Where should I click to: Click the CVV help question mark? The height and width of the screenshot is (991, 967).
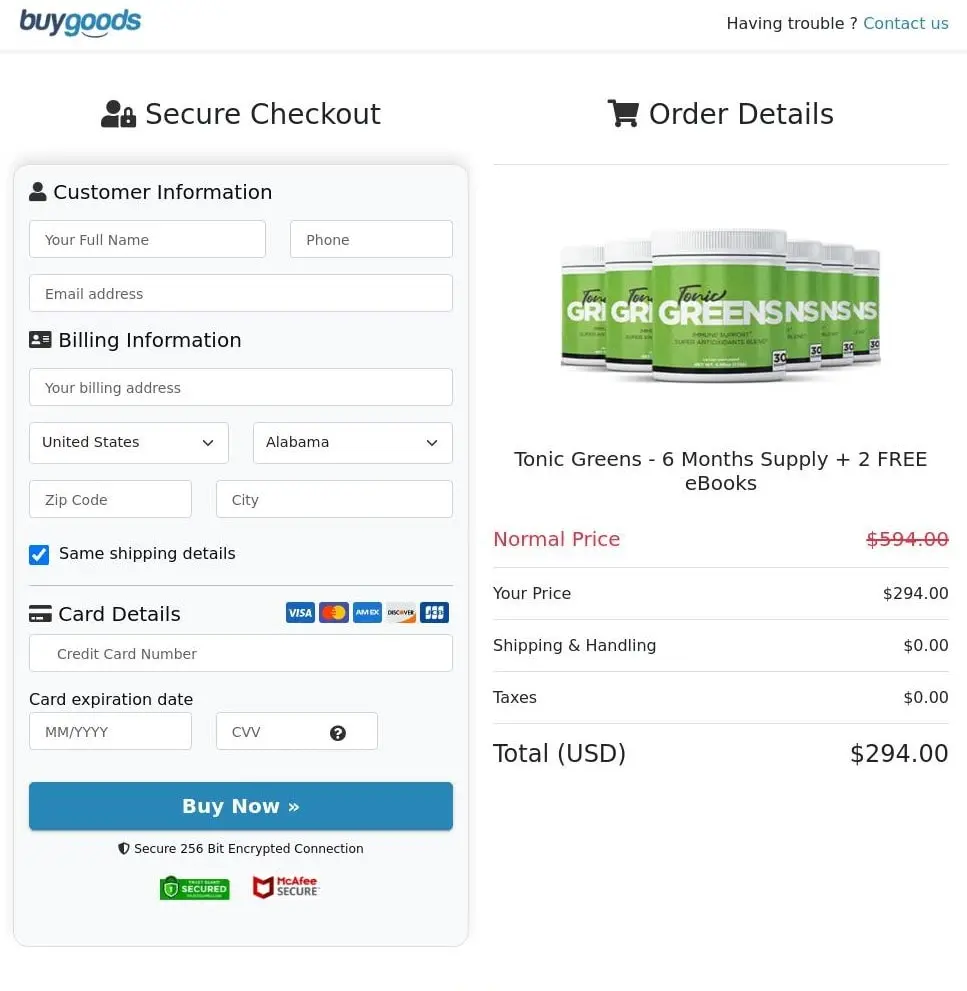[x=338, y=731]
